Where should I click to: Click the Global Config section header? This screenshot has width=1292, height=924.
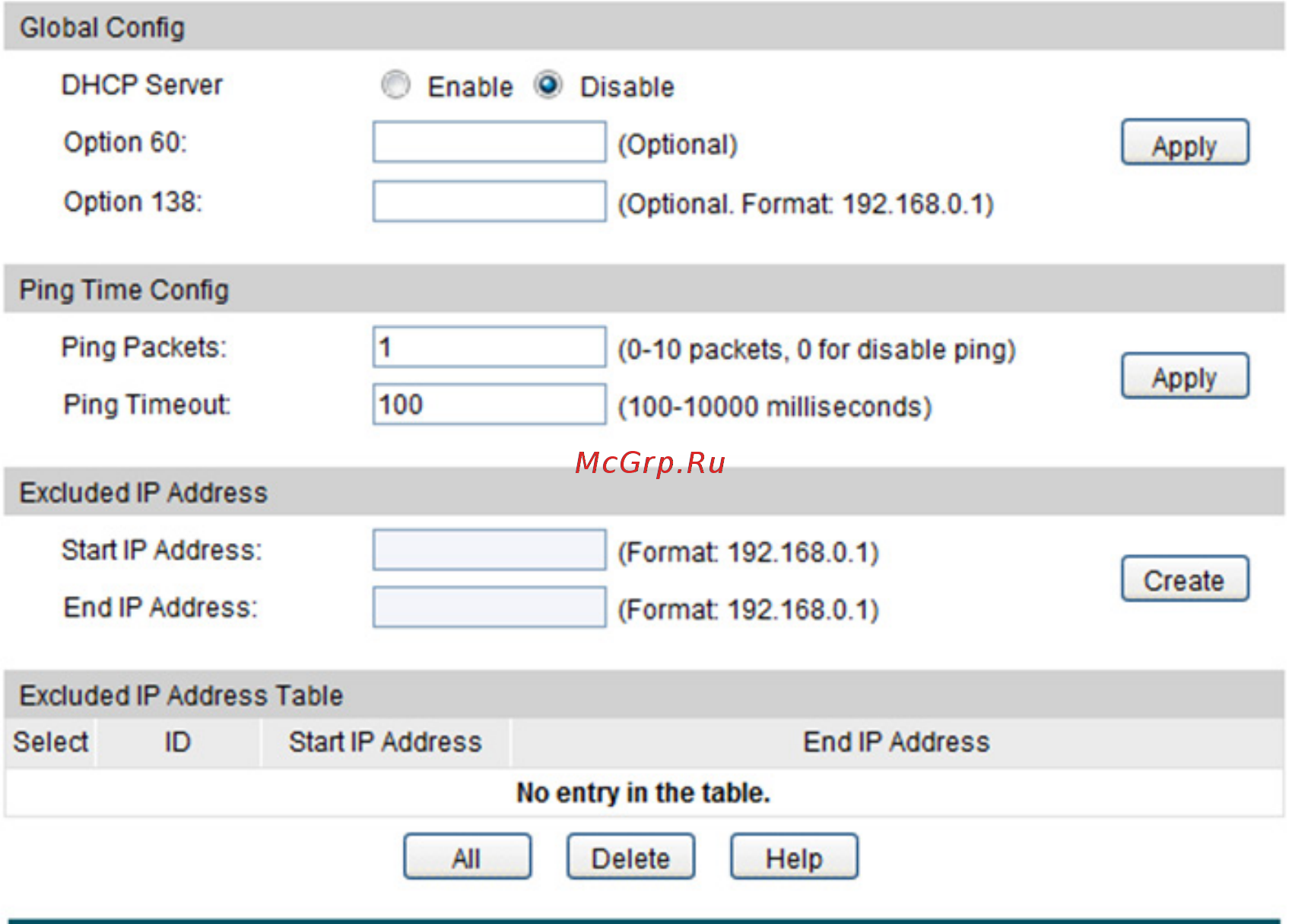coord(644,27)
